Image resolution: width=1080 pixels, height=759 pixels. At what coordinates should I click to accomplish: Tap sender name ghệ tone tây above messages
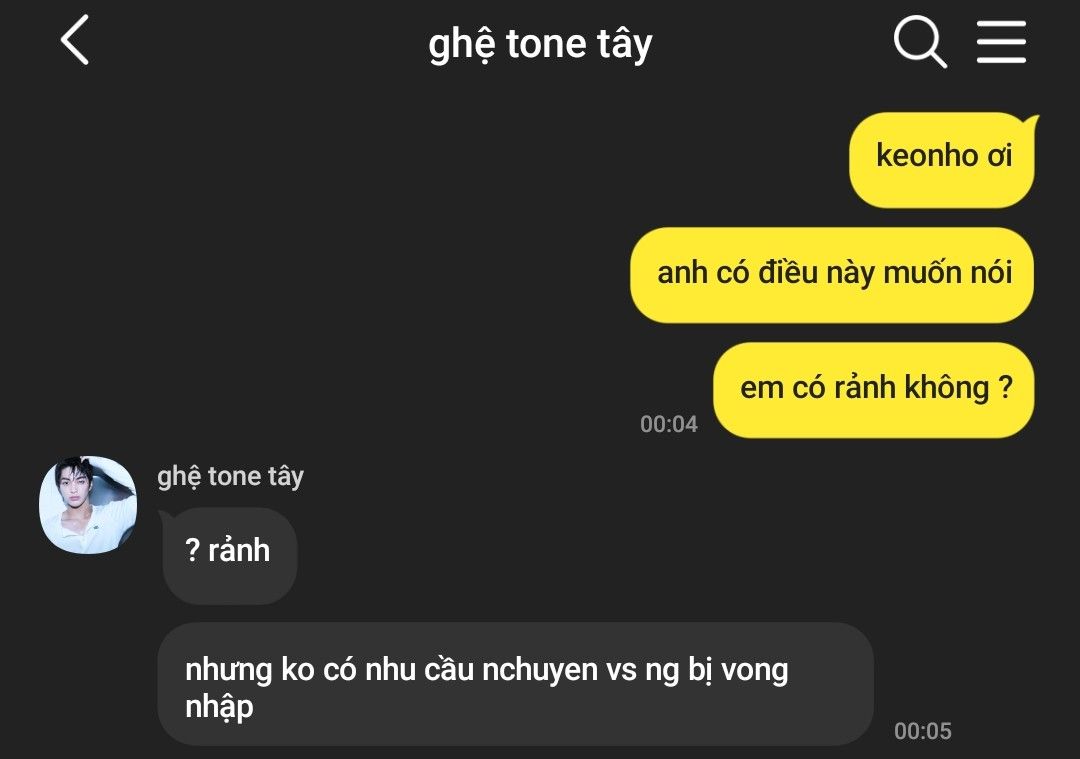coord(230,477)
